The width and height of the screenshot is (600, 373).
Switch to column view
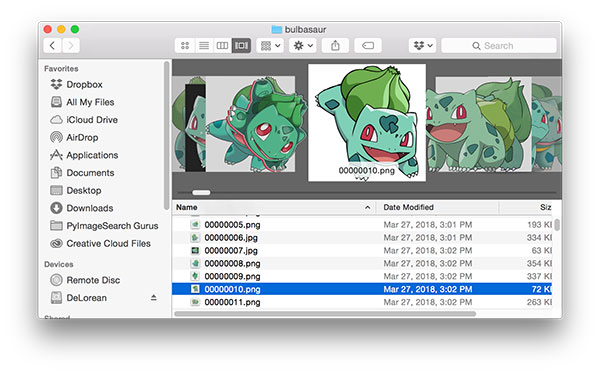222,46
